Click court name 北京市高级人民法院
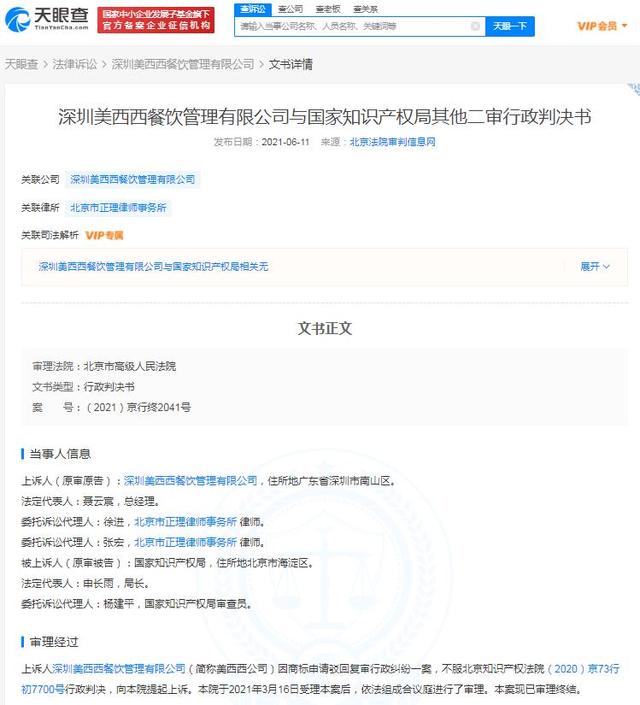The height and width of the screenshot is (705, 640). (x=130, y=366)
